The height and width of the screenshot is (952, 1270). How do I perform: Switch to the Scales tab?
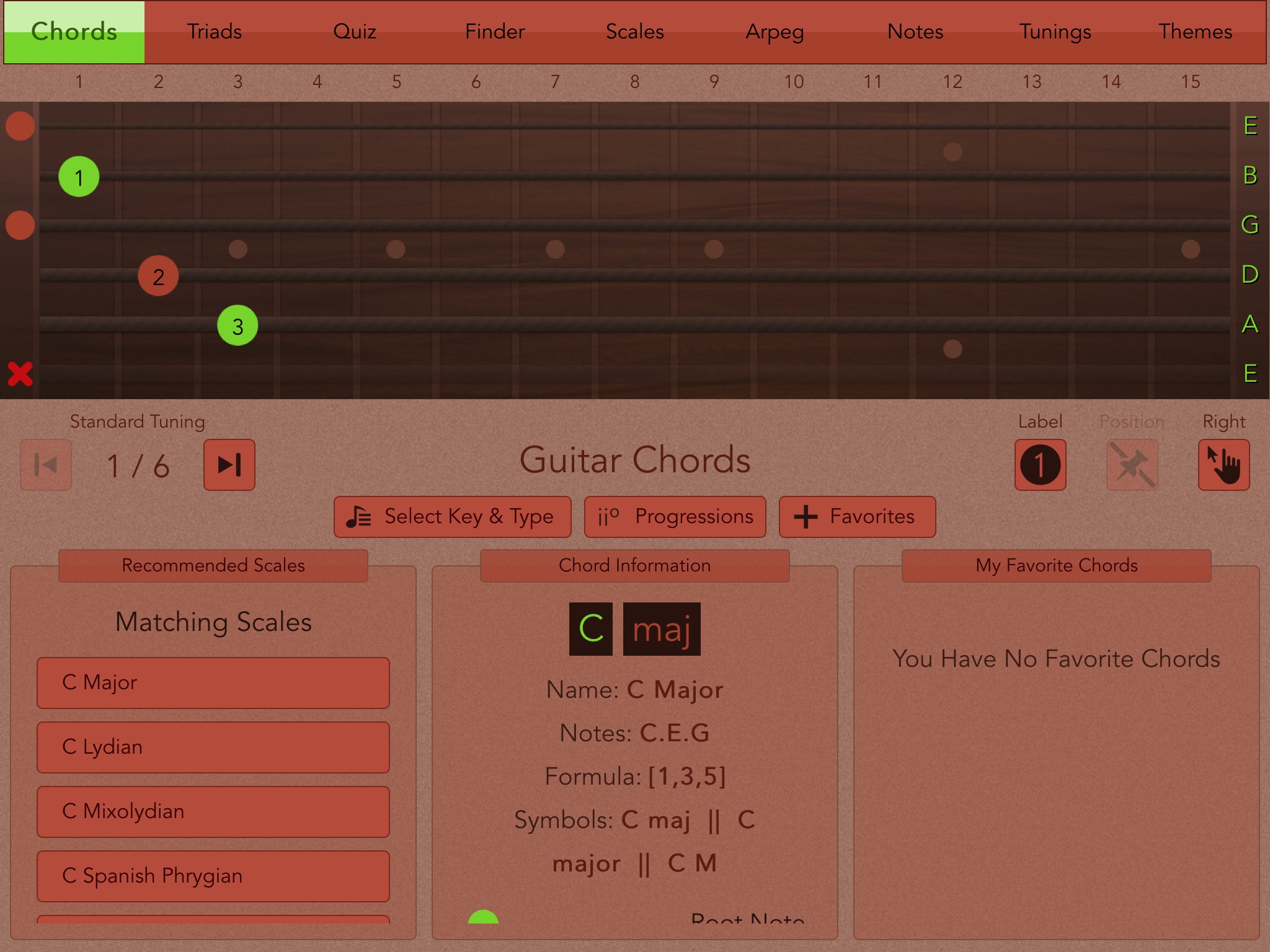[634, 32]
